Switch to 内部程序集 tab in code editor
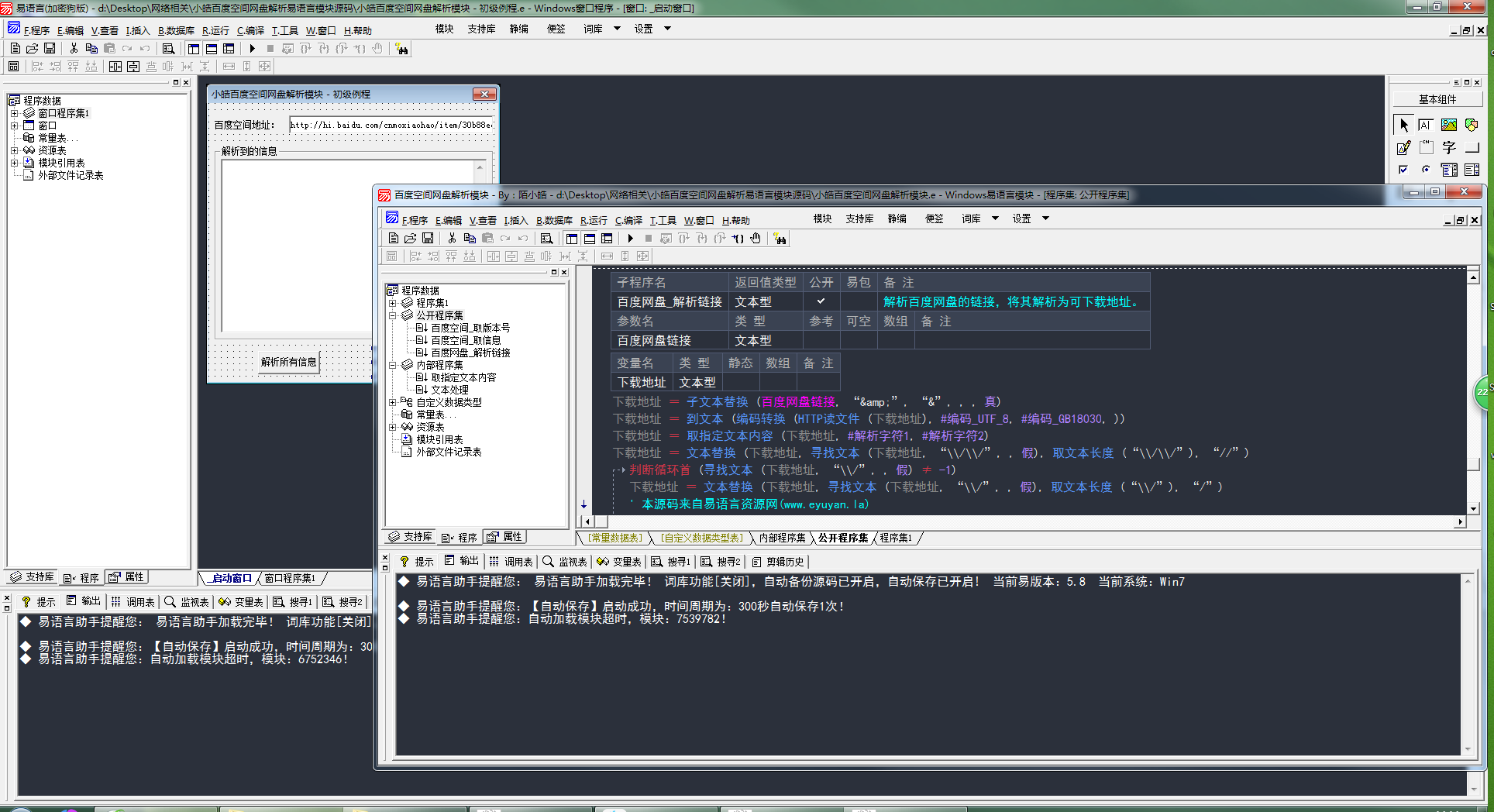Screen dimensions: 1494x812 pos(781,538)
